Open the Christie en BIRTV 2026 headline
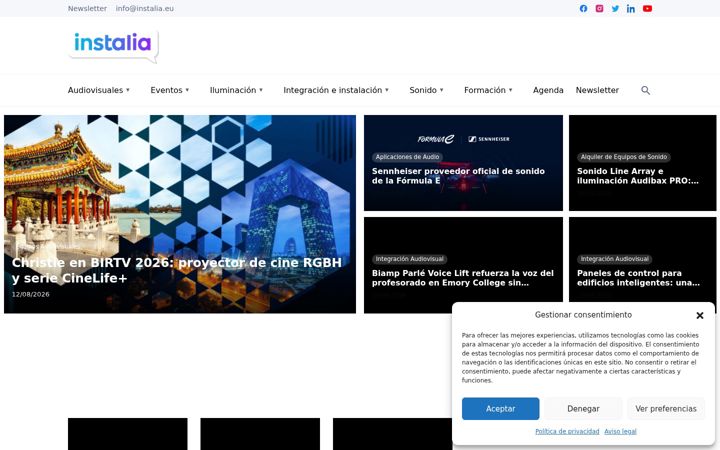720x450 pixels. [177, 270]
